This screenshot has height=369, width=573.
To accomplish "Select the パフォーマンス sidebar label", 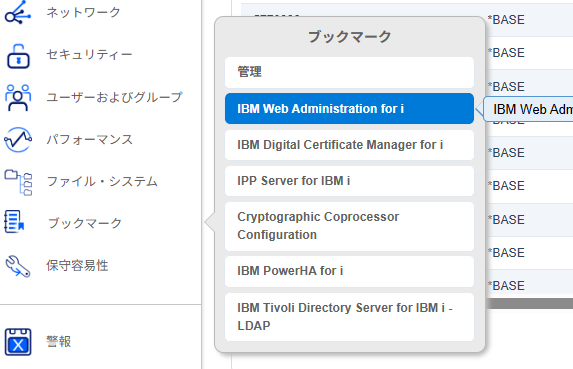I will click(90, 139).
